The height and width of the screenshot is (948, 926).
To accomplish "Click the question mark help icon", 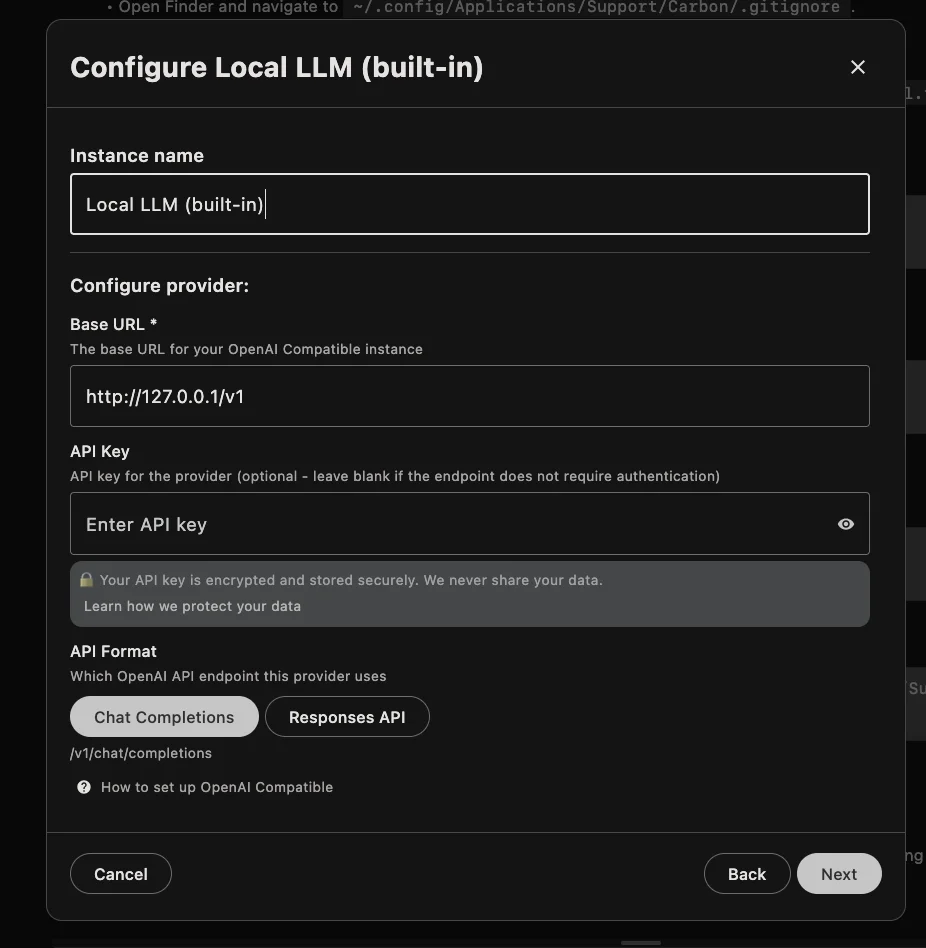I will tap(84, 787).
